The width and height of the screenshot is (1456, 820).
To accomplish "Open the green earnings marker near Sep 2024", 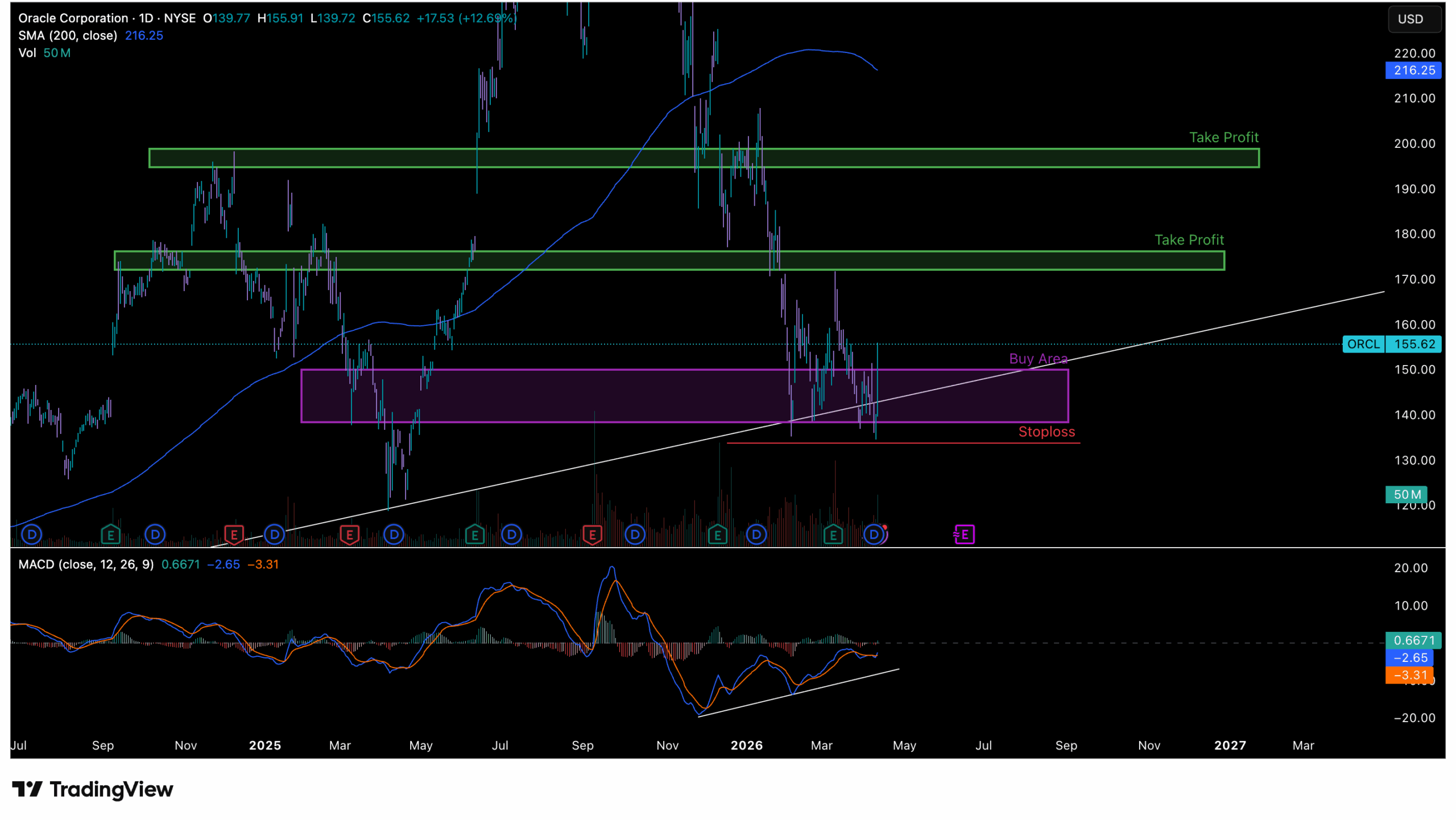I will (x=110, y=535).
